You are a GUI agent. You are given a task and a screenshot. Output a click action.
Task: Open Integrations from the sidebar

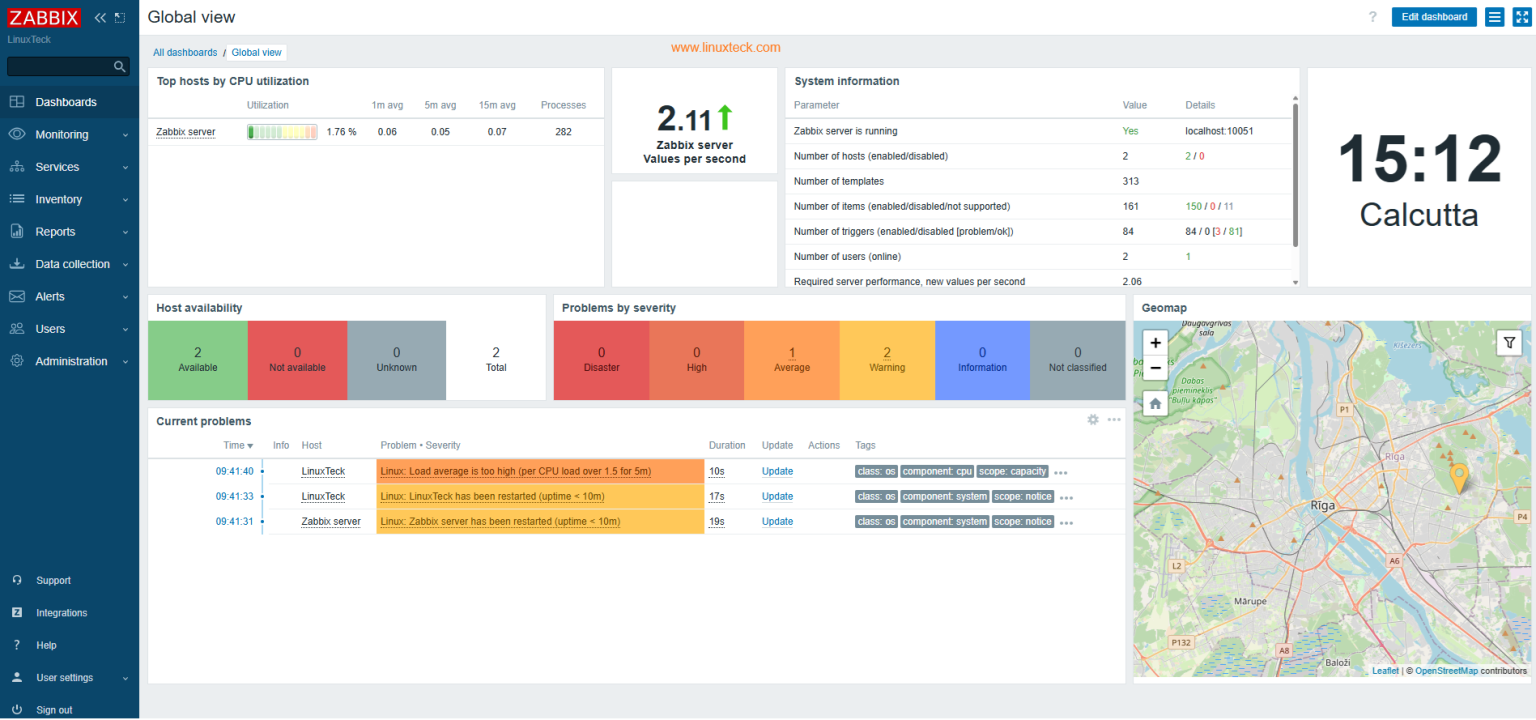[x=62, y=613]
